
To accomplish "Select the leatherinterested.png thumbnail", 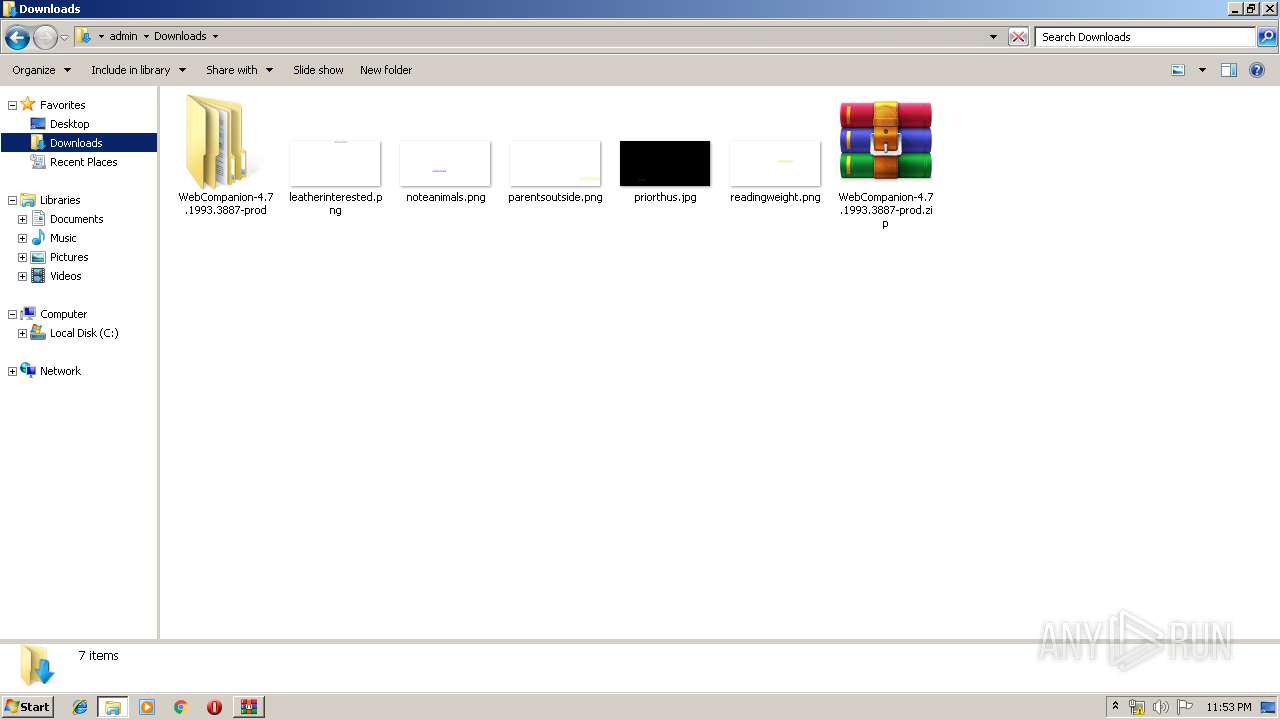I will click(x=335, y=163).
